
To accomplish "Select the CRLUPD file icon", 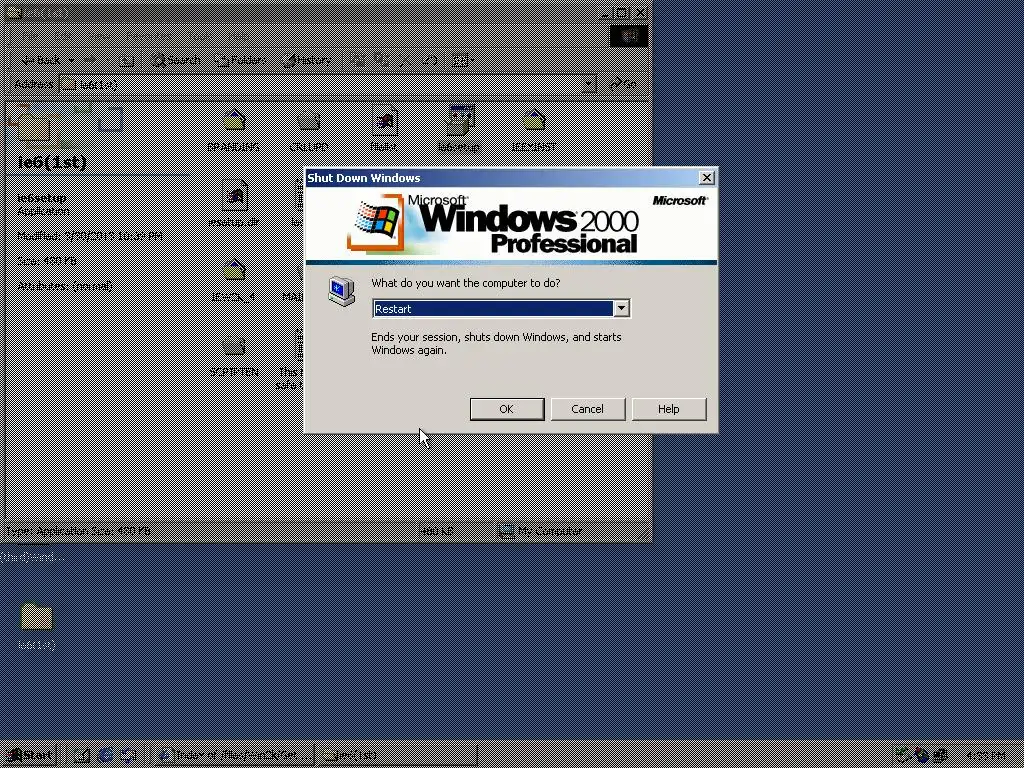I will coord(308,129).
